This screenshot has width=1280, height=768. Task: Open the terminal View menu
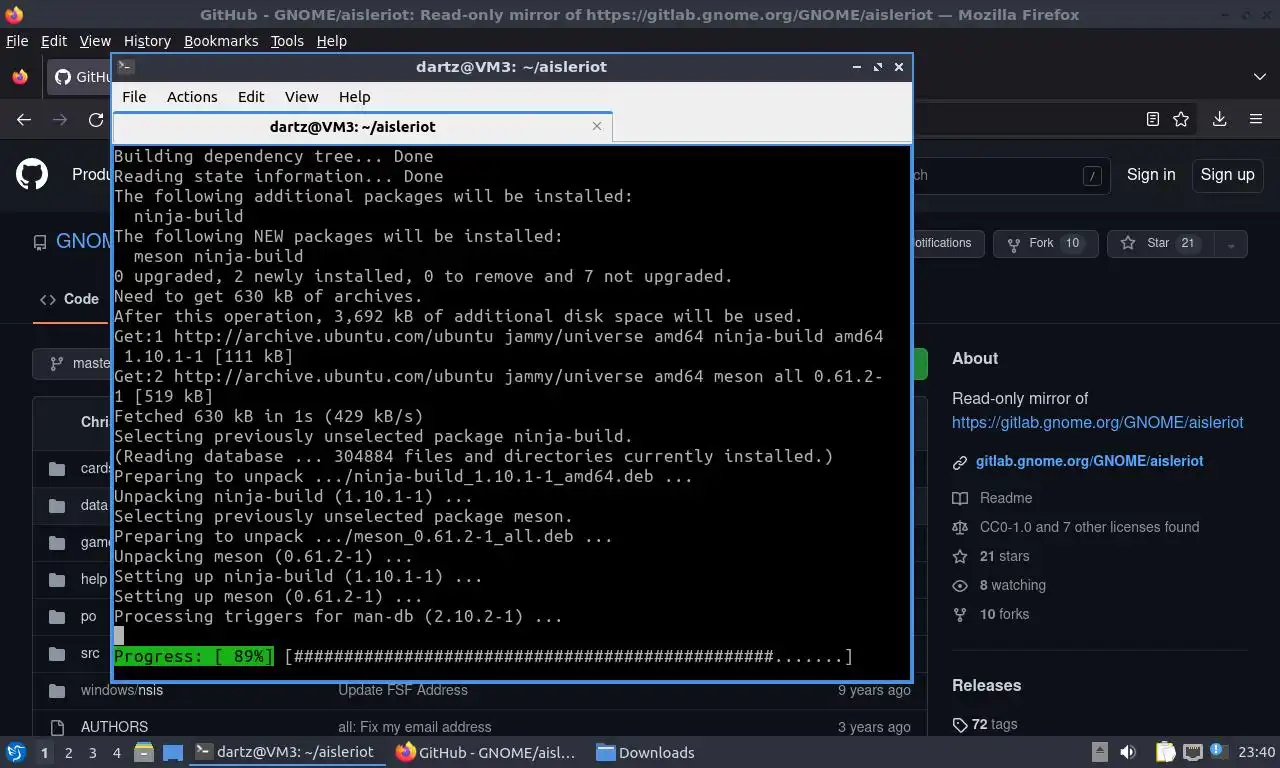[301, 97]
